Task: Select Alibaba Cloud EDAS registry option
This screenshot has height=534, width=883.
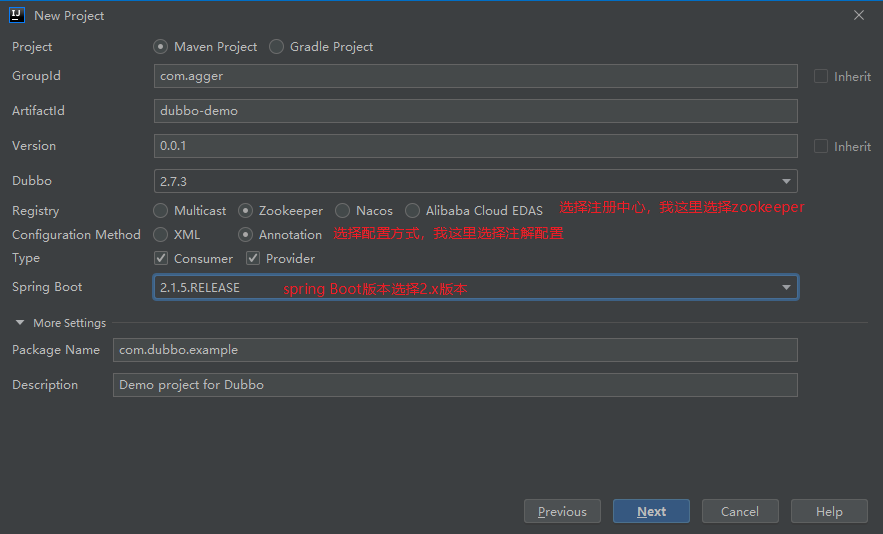Action: (412, 211)
